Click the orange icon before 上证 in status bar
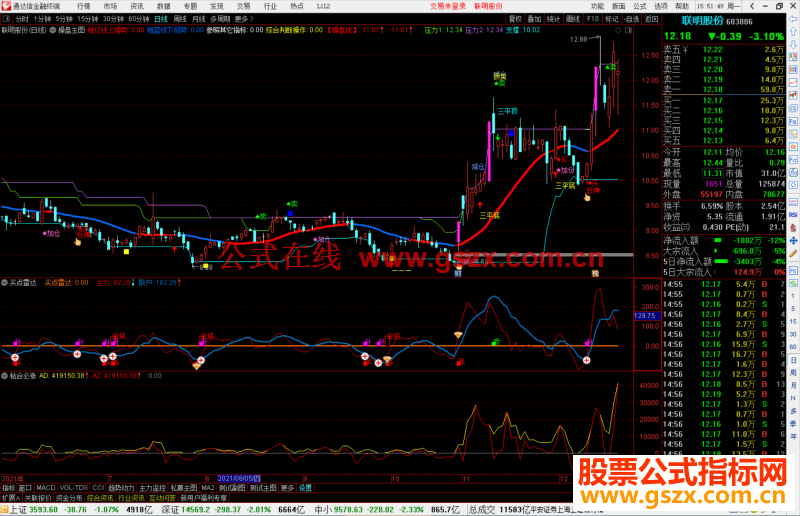The width and height of the screenshot is (800, 516). pyautogui.click(x=5, y=509)
